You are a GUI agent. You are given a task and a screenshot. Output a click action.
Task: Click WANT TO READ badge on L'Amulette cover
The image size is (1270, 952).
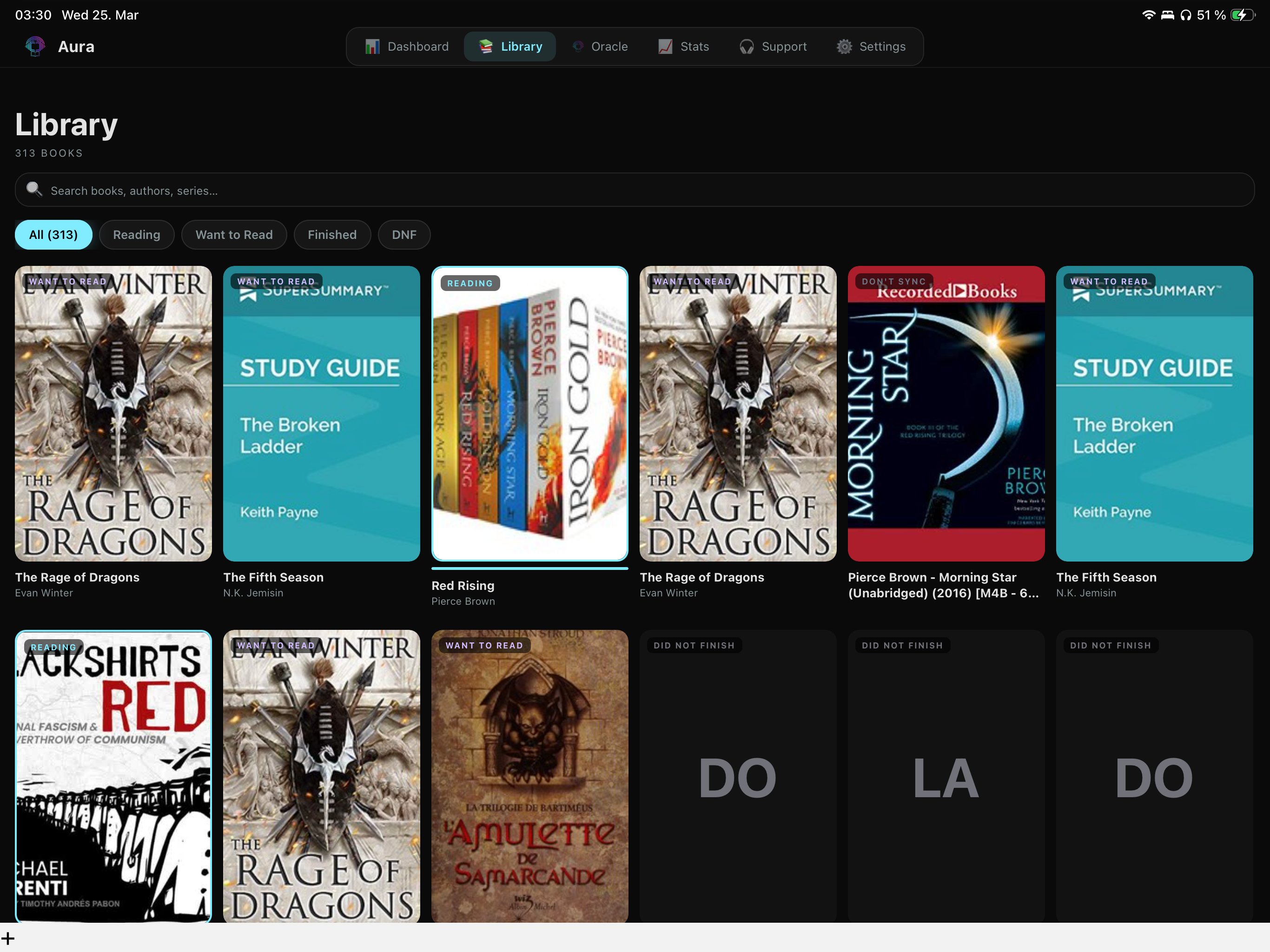(x=484, y=645)
